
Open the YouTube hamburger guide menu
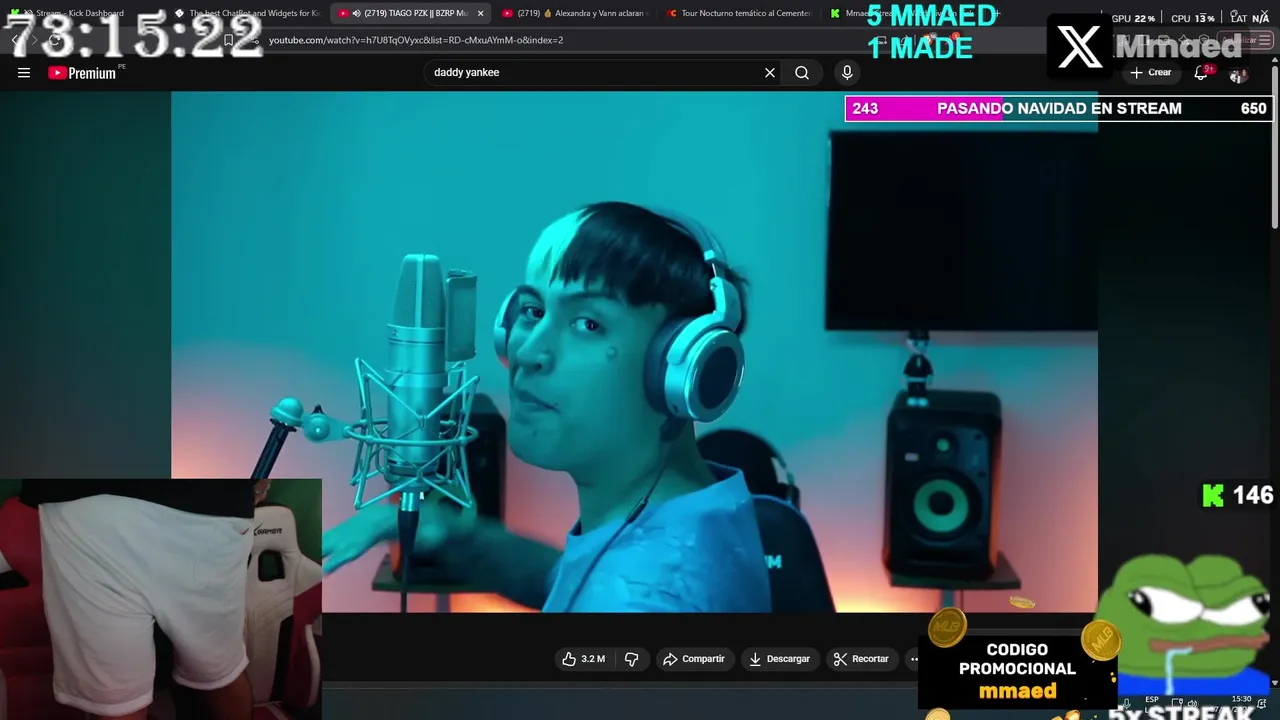click(24, 72)
